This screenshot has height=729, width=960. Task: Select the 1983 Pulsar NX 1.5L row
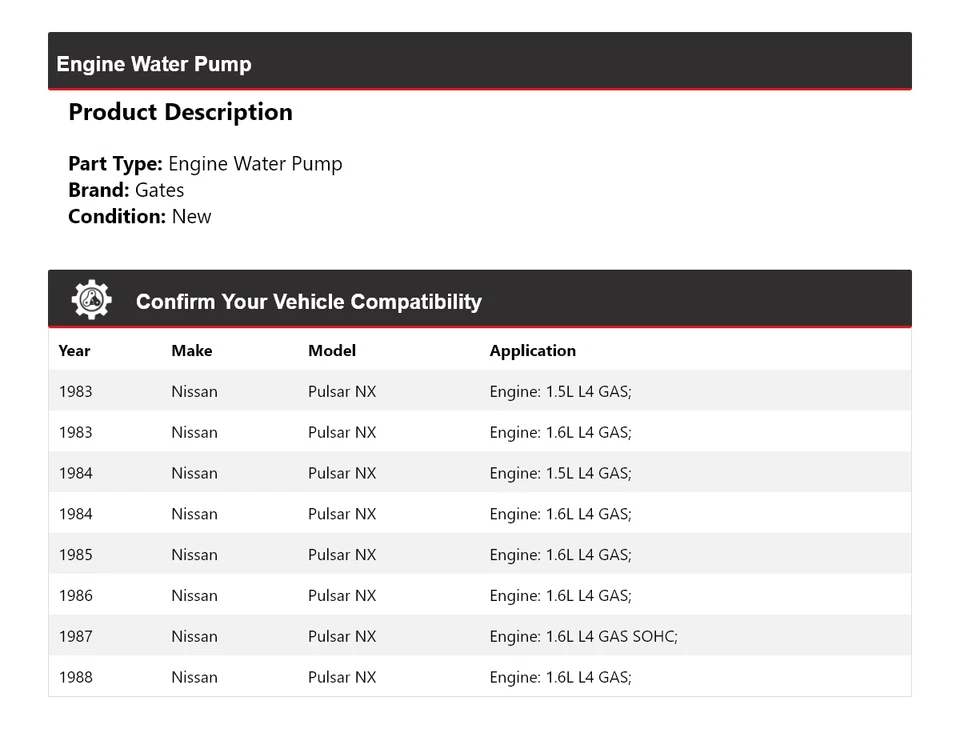click(x=480, y=391)
